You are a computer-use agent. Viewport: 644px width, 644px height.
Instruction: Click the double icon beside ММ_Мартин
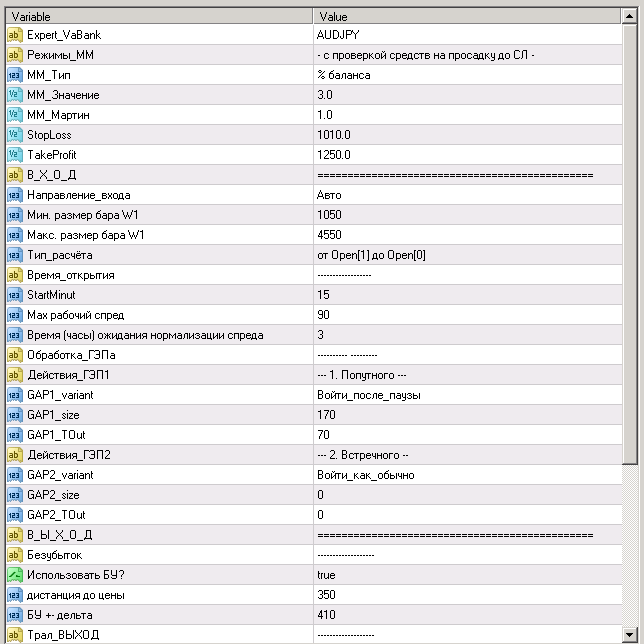click(x=14, y=115)
